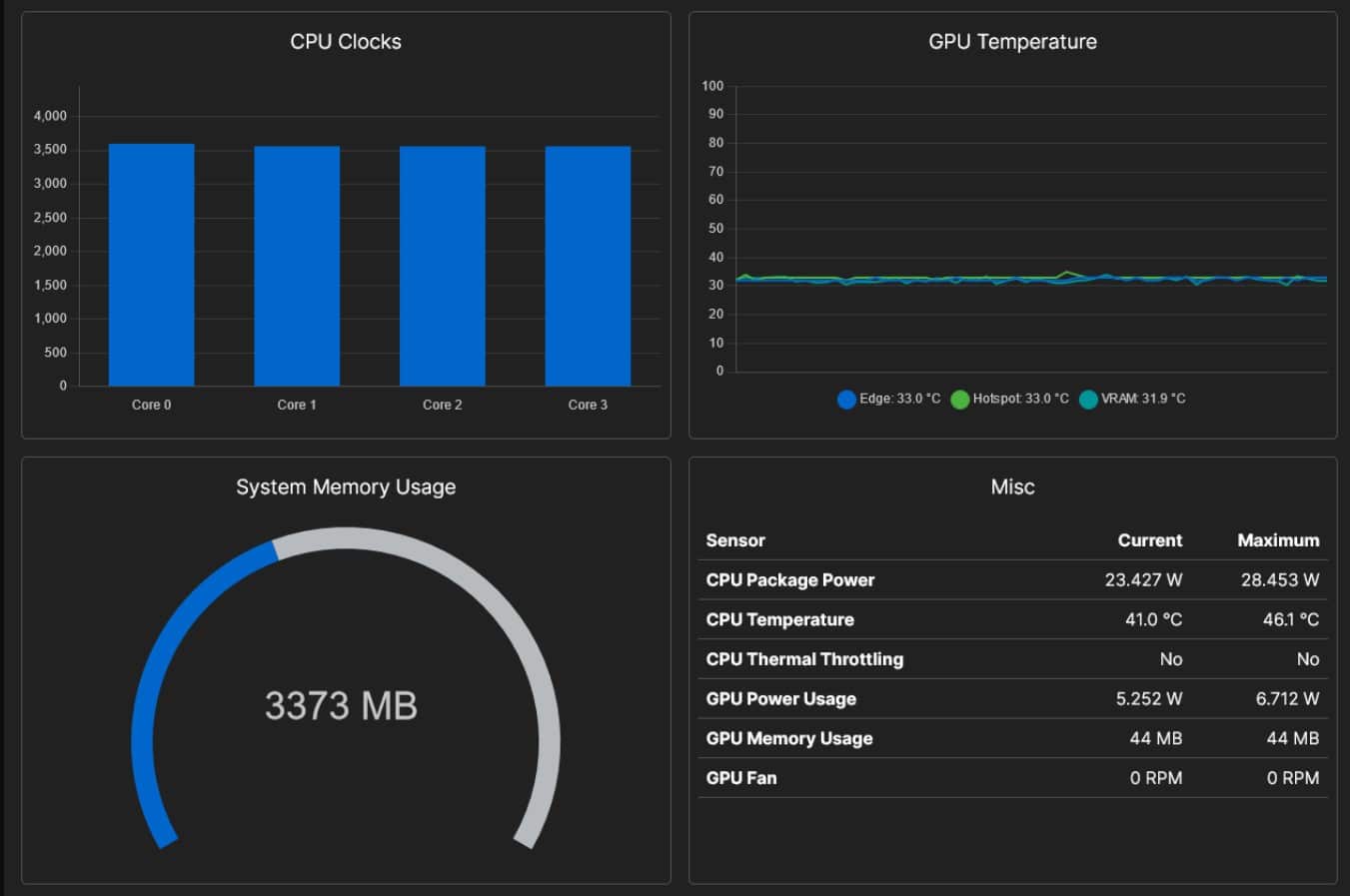Toggle the VRAM 31.9 °C series visibility
This screenshot has width=1350, height=896.
1134,399
